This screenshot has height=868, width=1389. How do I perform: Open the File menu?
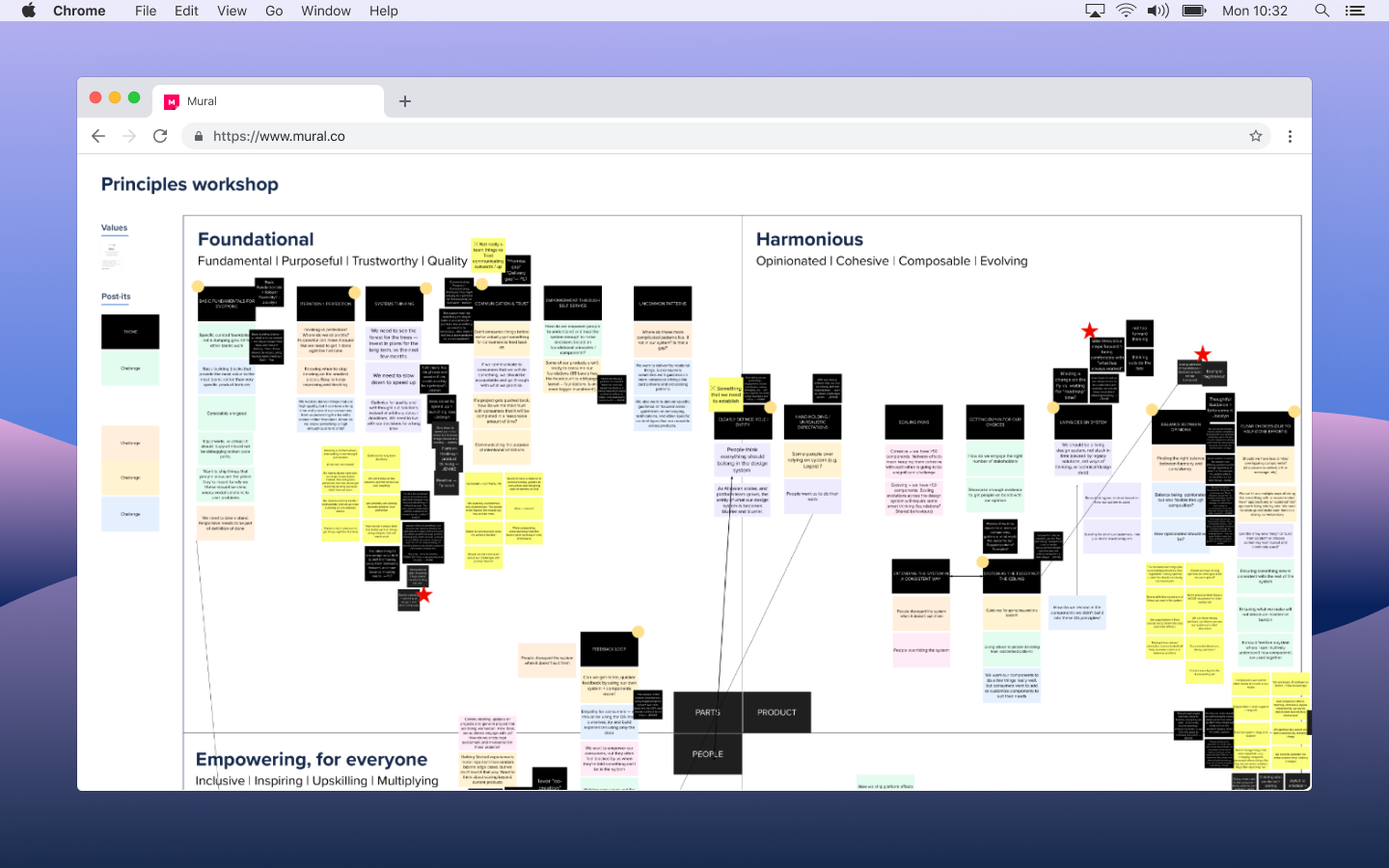[x=146, y=11]
